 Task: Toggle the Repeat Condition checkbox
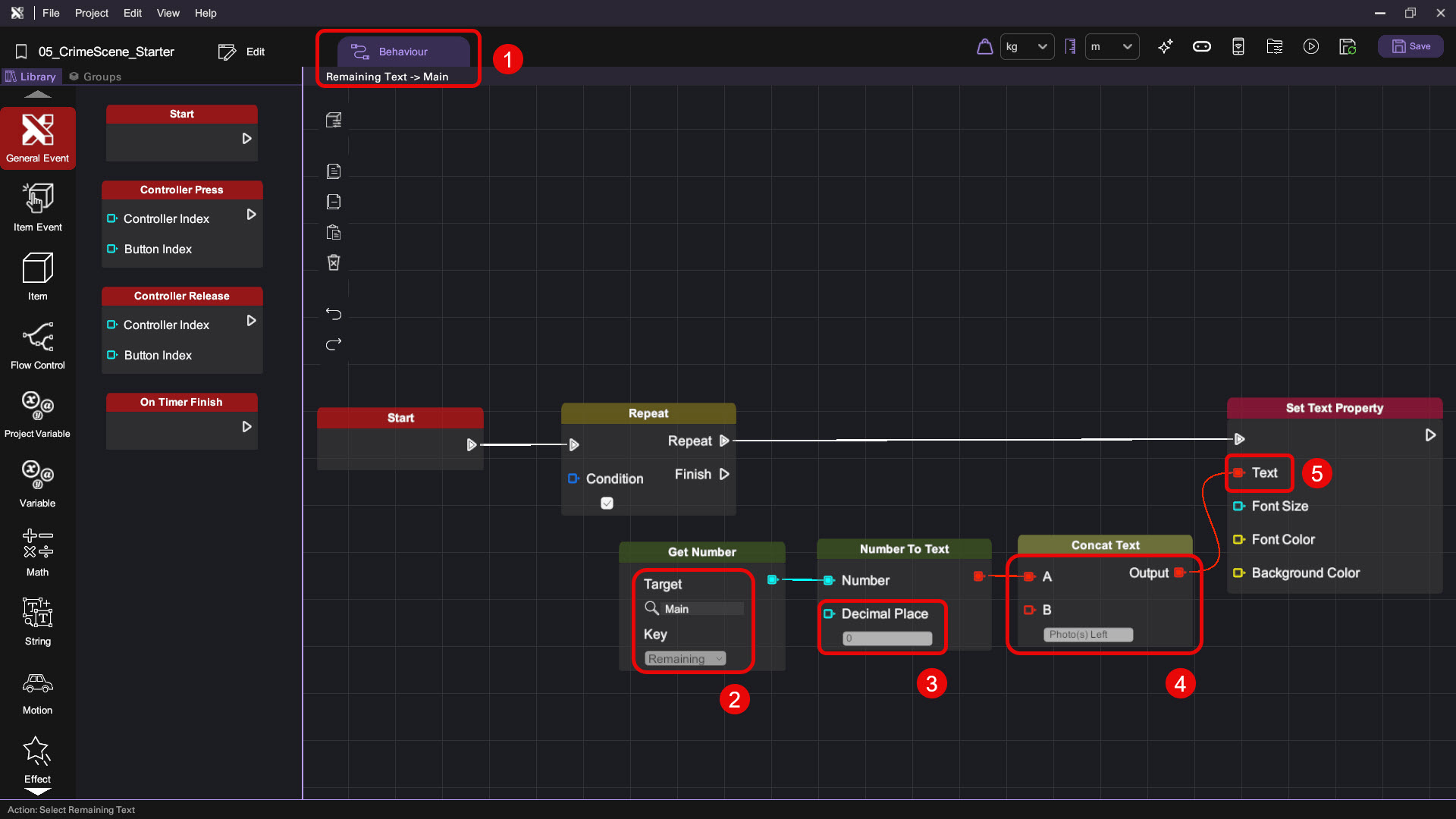[607, 503]
